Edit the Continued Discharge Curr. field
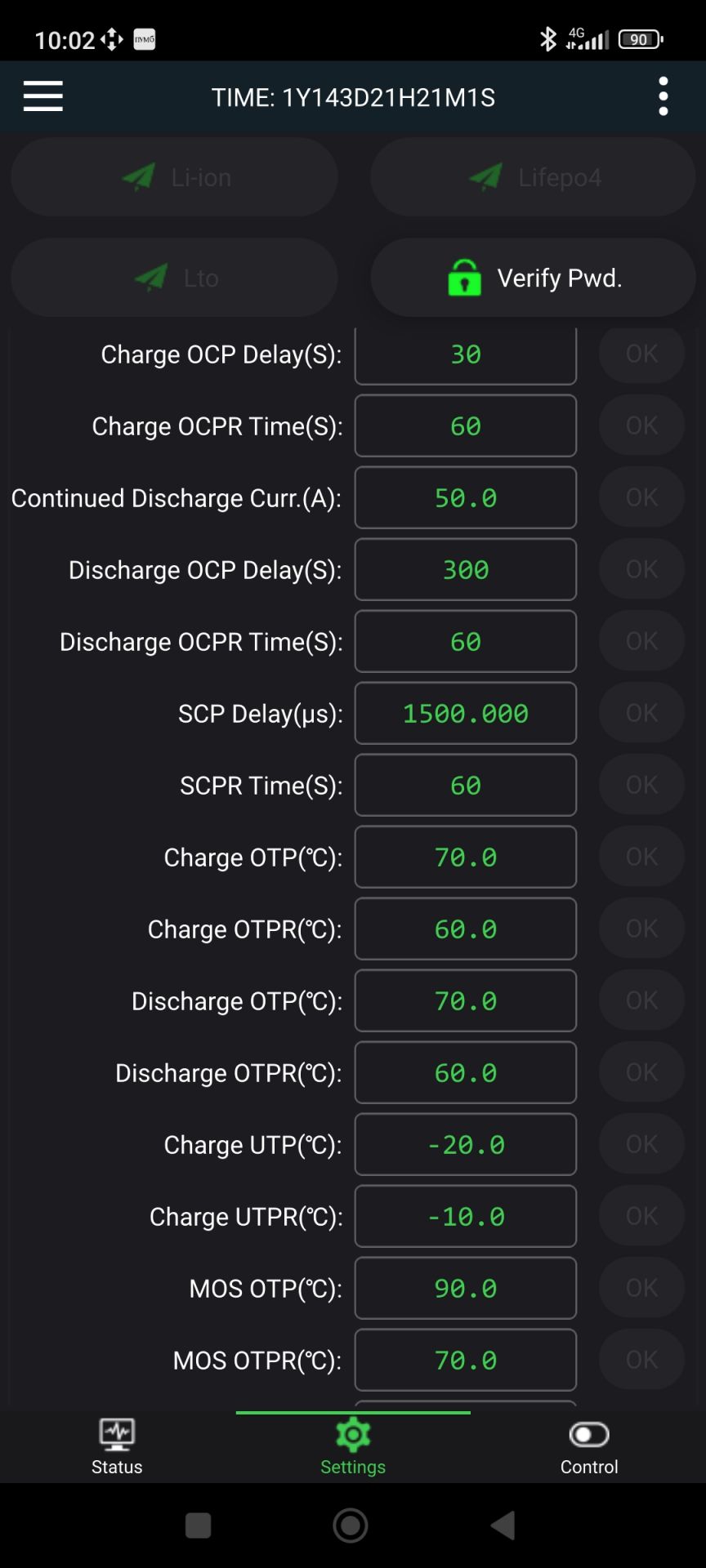This screenshot has height=1568, width=706. (x=466, y=497)
